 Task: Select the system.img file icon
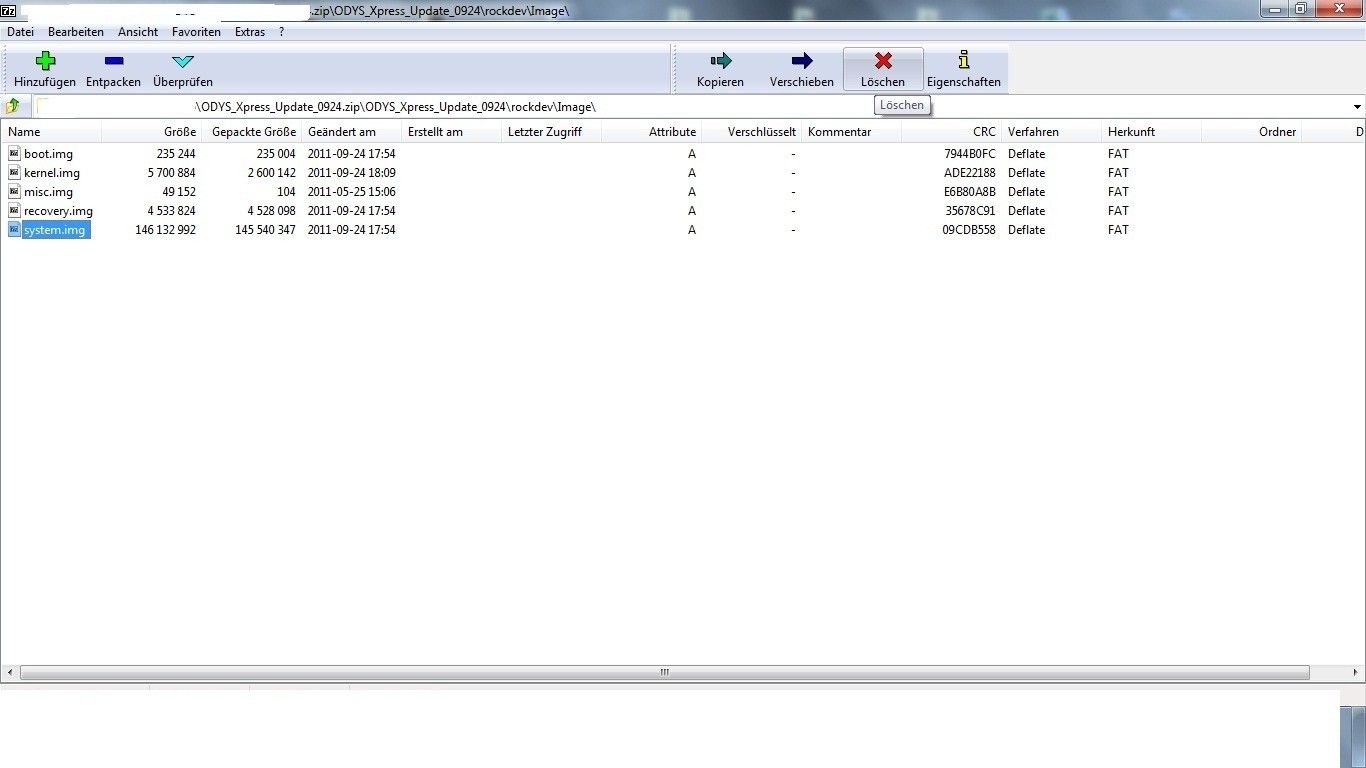(x=14, y=229)
